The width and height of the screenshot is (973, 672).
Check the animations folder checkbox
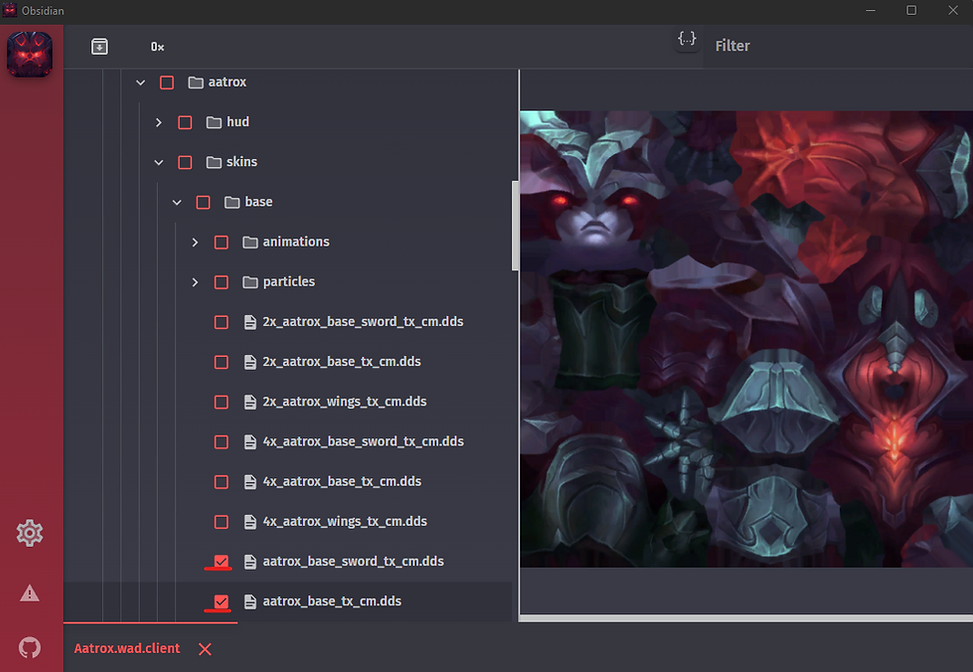click(x=221, y=242)
